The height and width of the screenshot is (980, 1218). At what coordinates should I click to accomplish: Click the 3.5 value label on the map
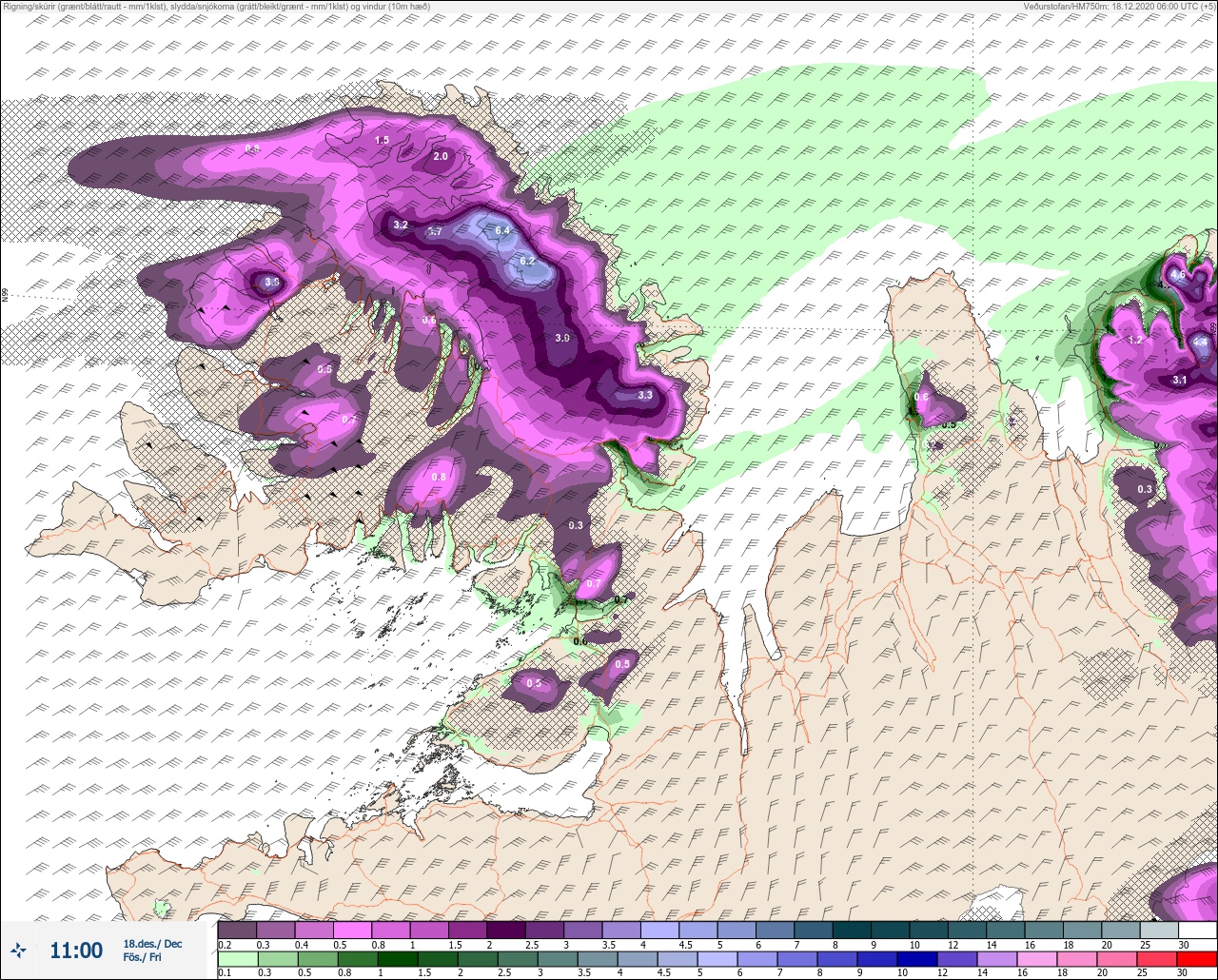272,282
